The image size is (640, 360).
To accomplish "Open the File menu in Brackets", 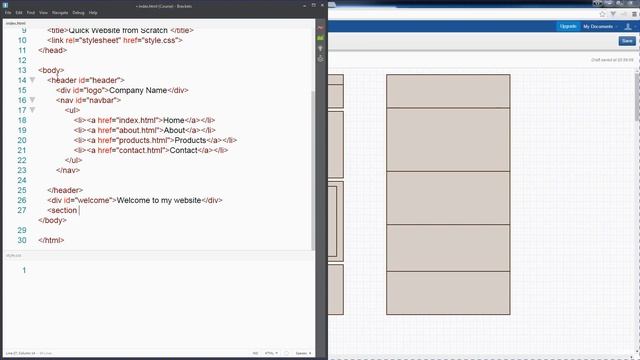I will point(8,13).
